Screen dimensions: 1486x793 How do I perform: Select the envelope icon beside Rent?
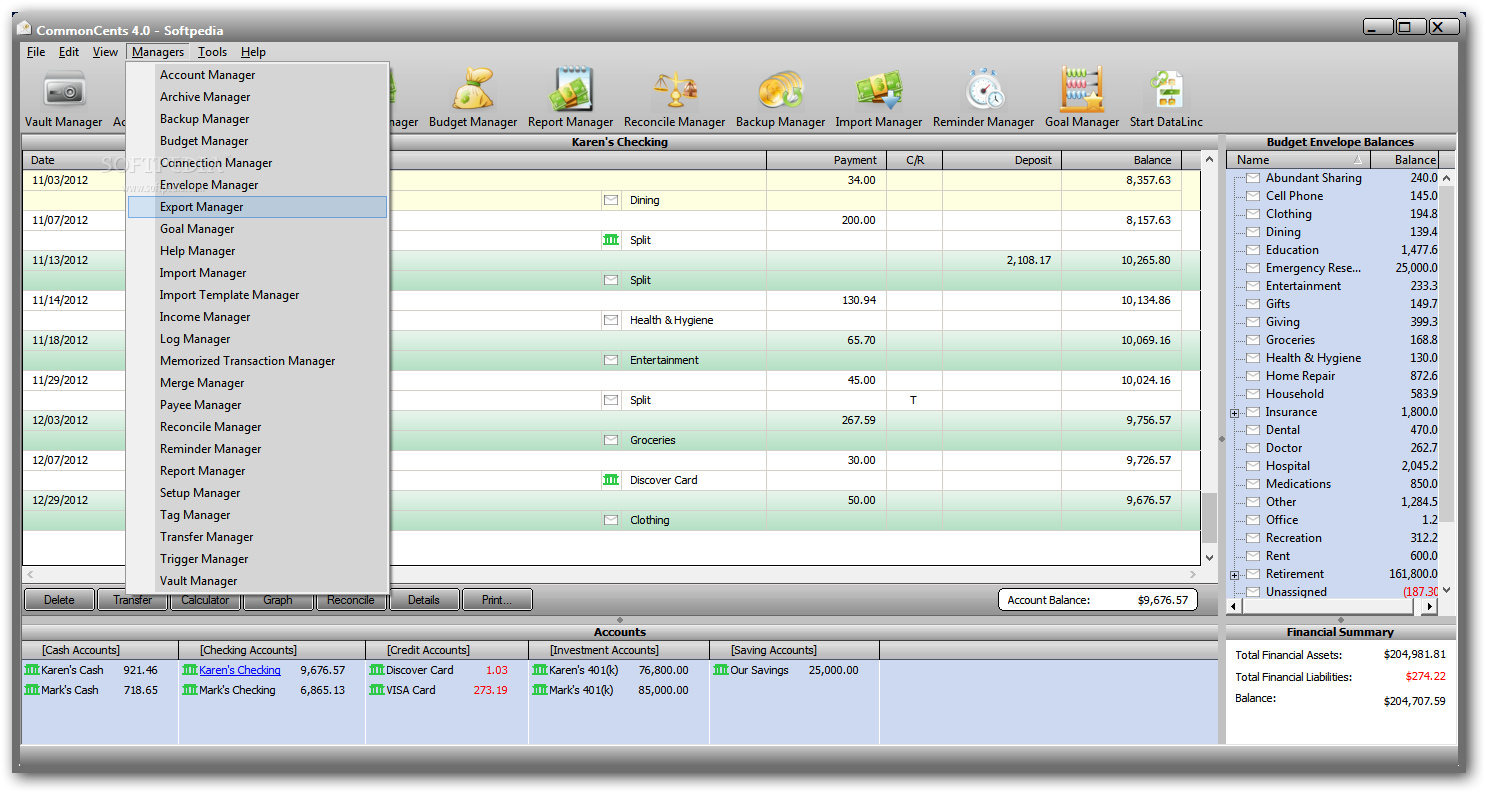pos(1252,556)
